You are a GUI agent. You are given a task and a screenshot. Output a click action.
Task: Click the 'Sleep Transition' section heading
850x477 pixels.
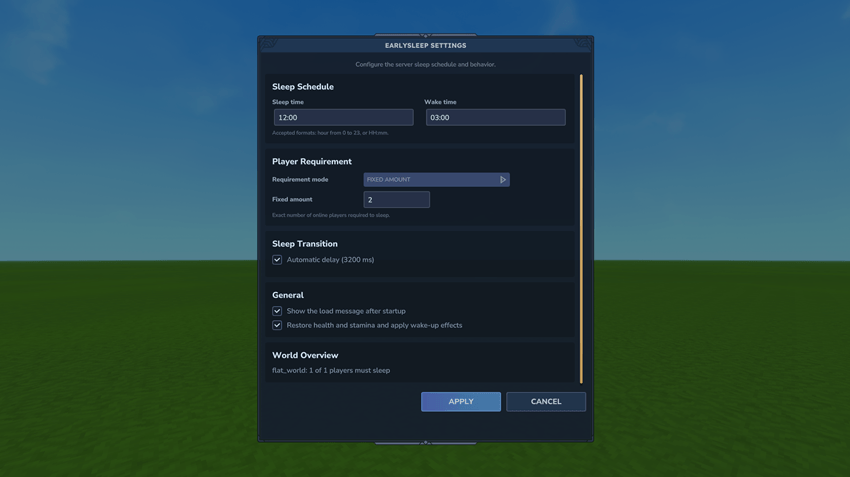pyautogui.click(x=305, y=244)
